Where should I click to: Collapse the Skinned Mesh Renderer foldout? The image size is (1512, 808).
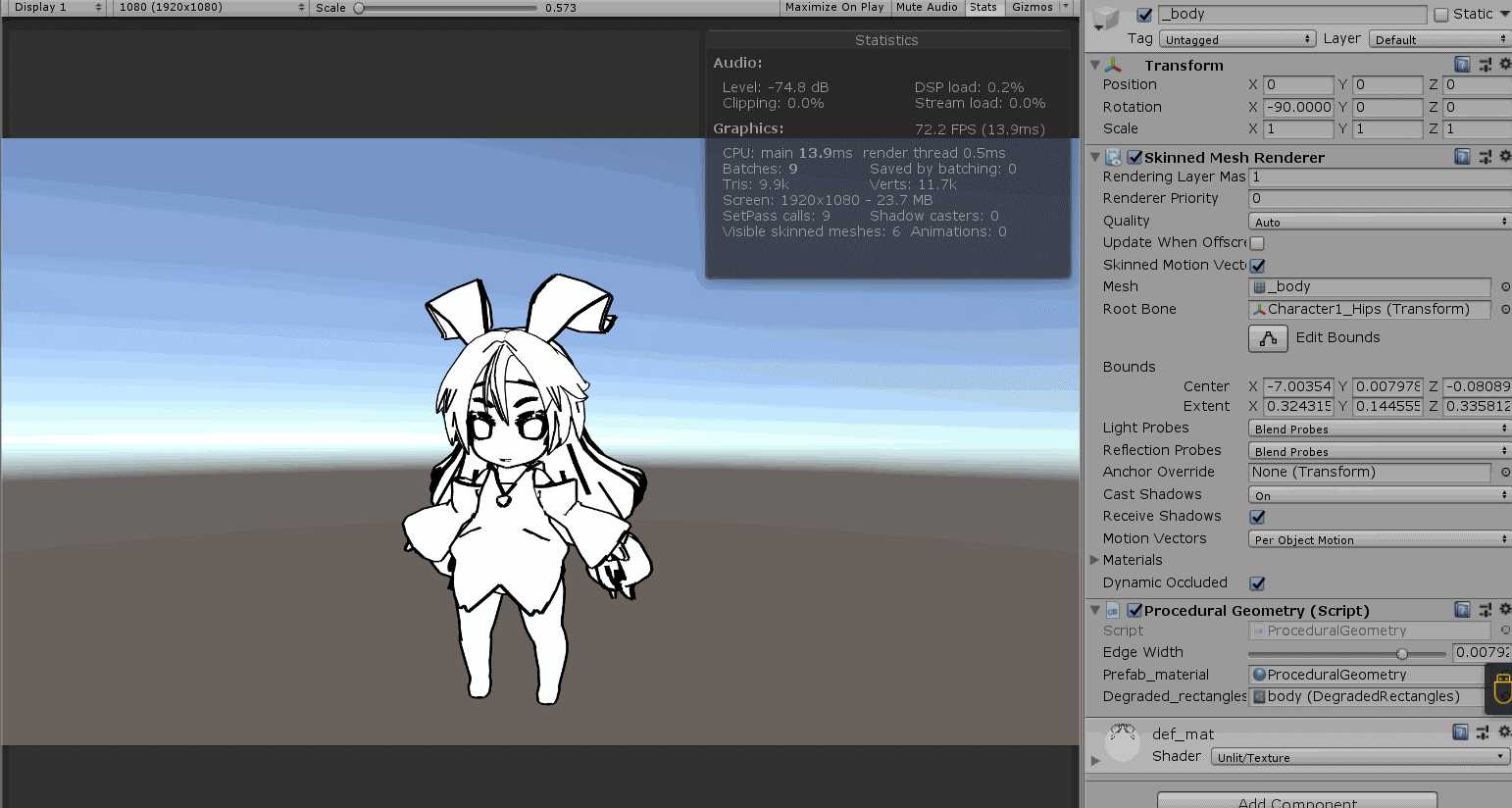point(1095,157)
